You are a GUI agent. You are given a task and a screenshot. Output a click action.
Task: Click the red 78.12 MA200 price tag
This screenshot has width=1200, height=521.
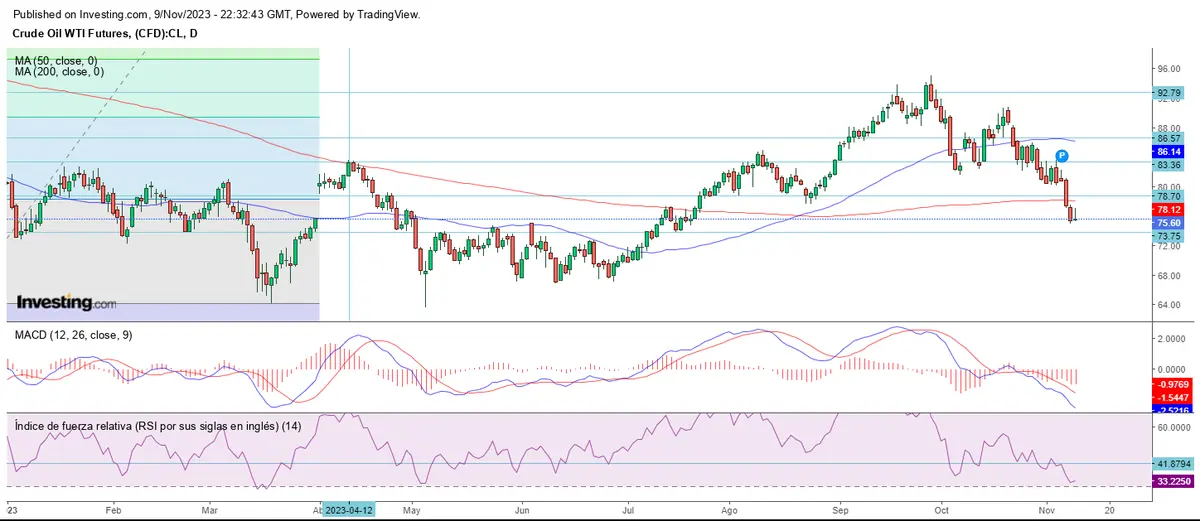tap(1169, 210)
